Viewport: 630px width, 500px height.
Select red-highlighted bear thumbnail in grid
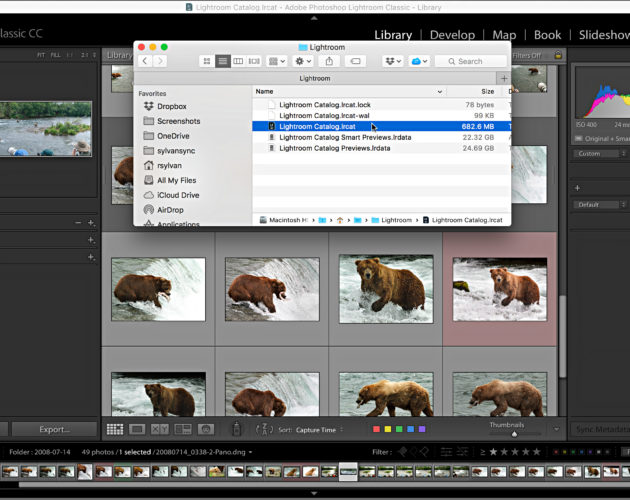(x=499, y=289)
